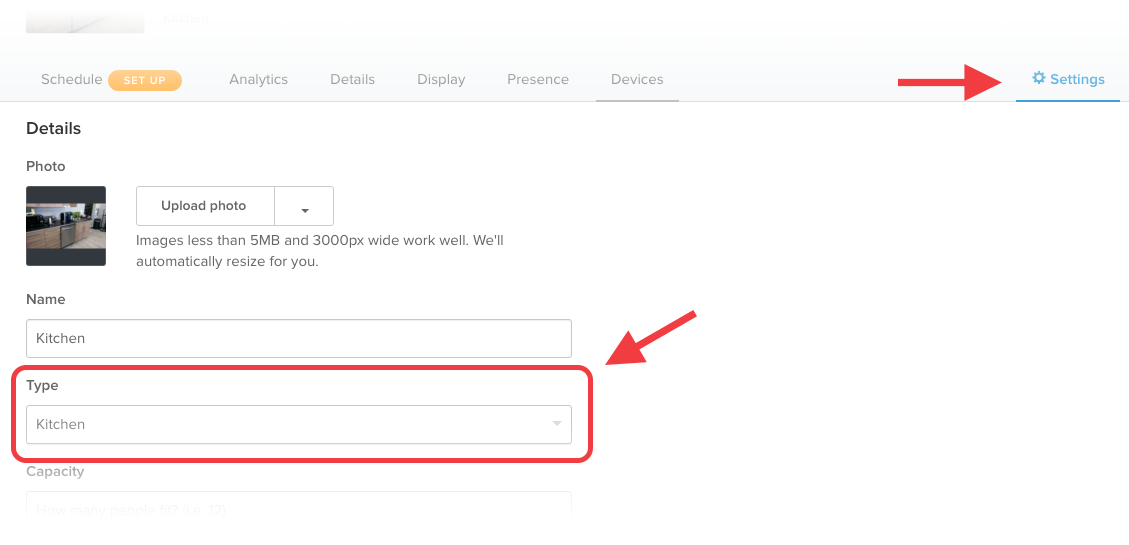
Task: Click the Upload photo button
Action: [x=205, y=206]
